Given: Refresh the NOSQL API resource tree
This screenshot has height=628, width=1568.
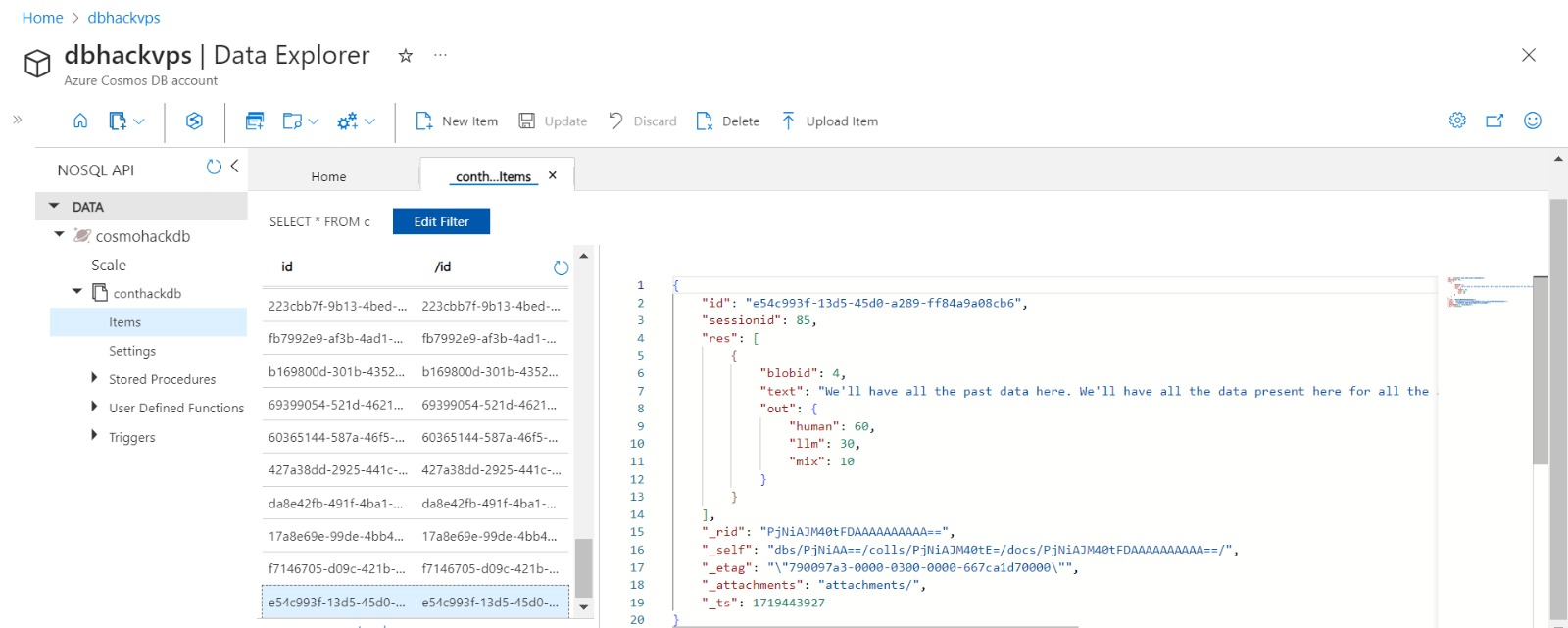Looking at the screenshot, I should 214,167.
